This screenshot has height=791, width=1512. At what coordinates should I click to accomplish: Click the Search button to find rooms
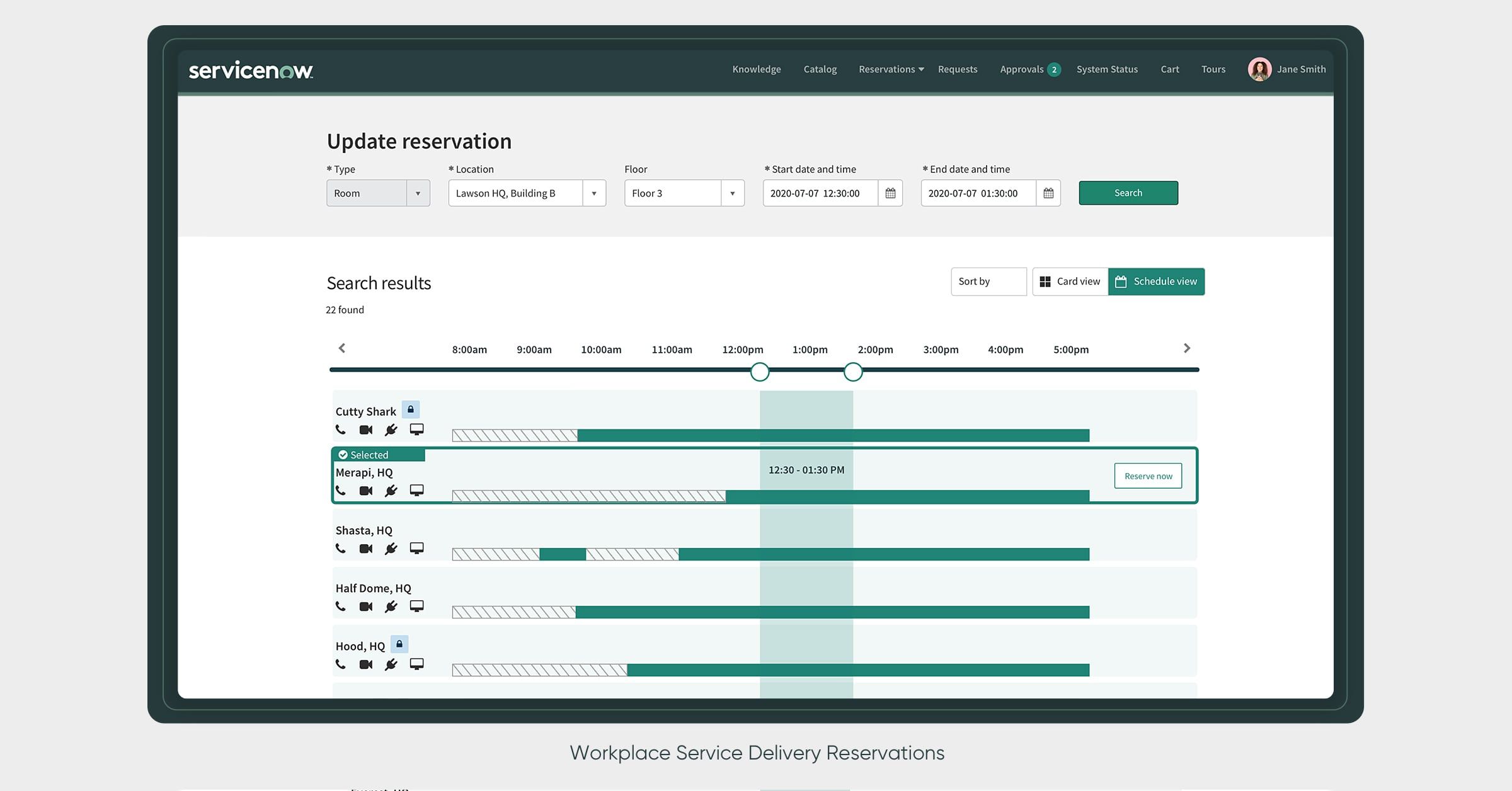[x=1128, y=192]
